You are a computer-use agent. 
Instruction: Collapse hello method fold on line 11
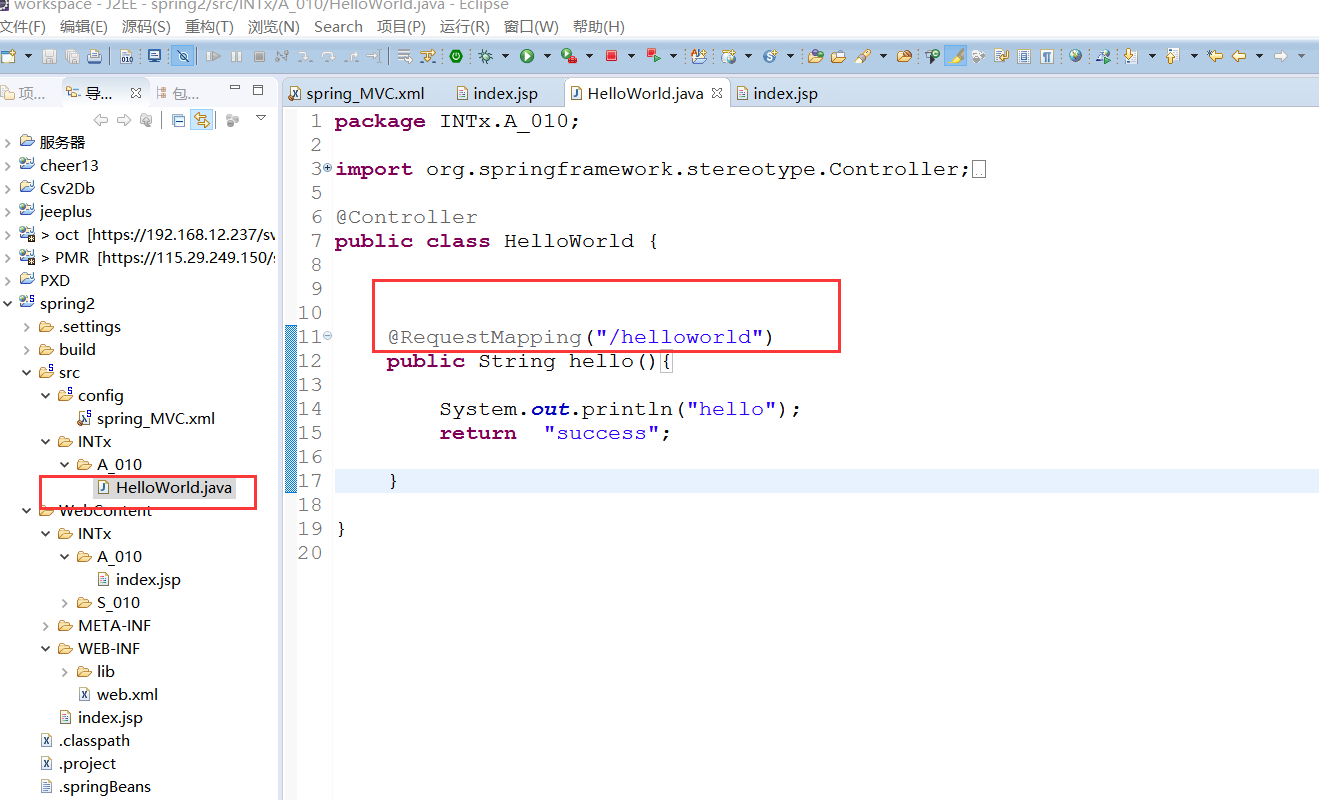(x=328, y=336)
